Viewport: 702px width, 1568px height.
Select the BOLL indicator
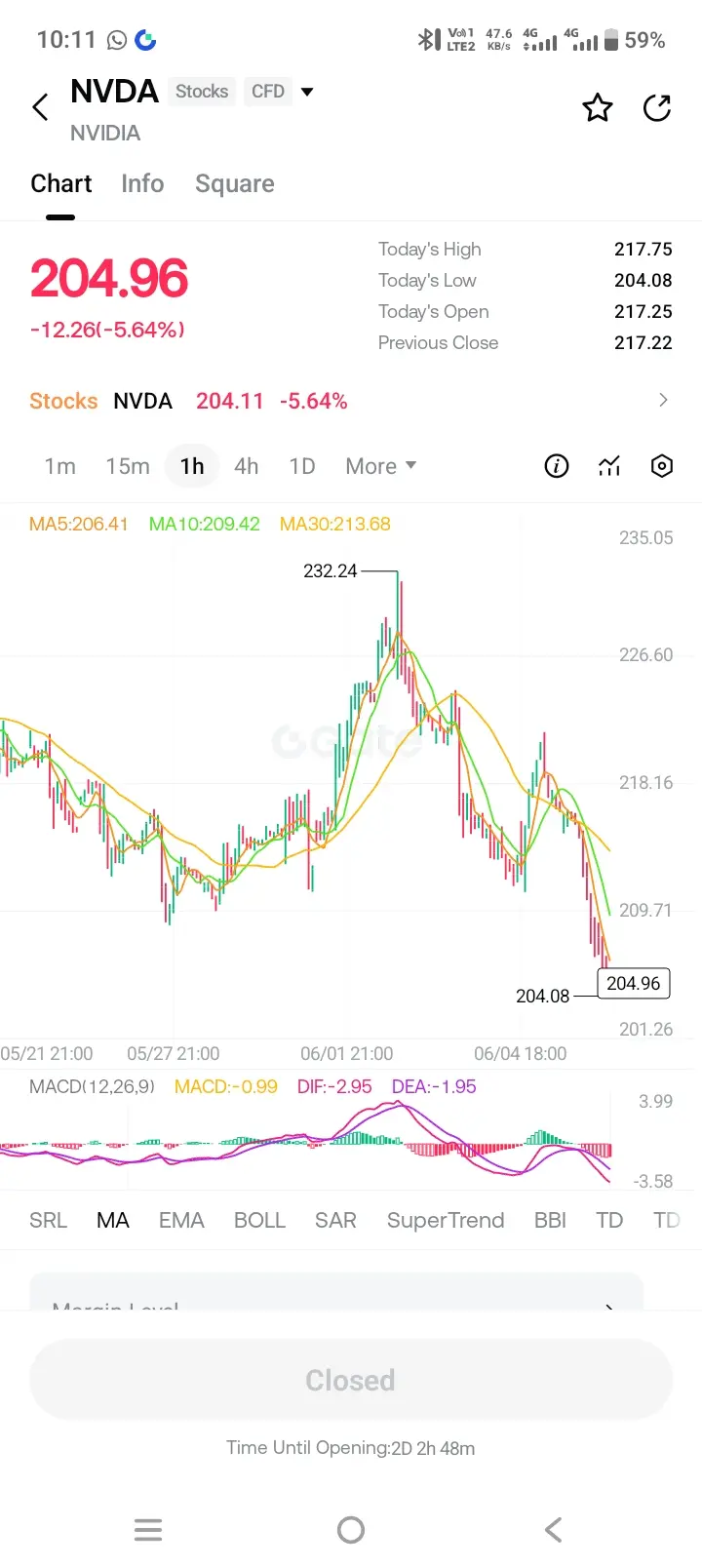click(259, 1220)
